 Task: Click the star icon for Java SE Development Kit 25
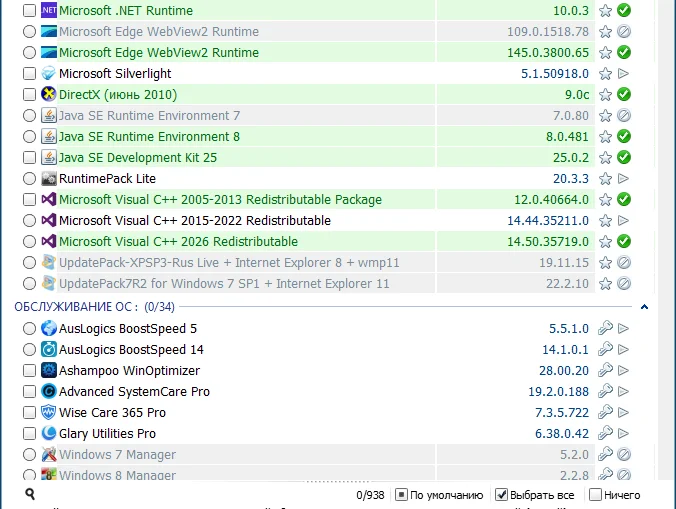[x=605, y=158]
